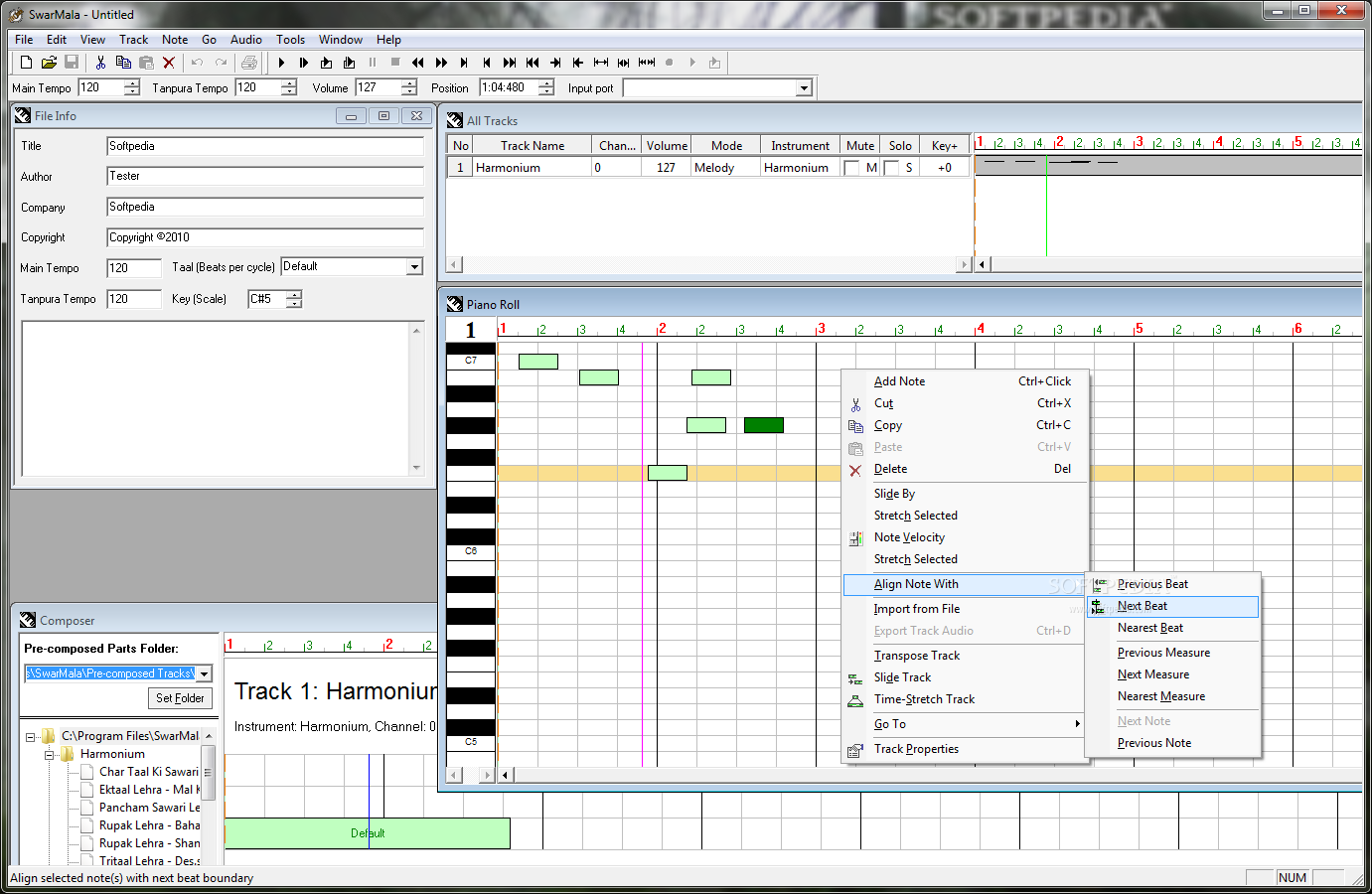Click the Open folder toolbar icon
This screenshot has height=894, width=1372.
coord(49,63)
